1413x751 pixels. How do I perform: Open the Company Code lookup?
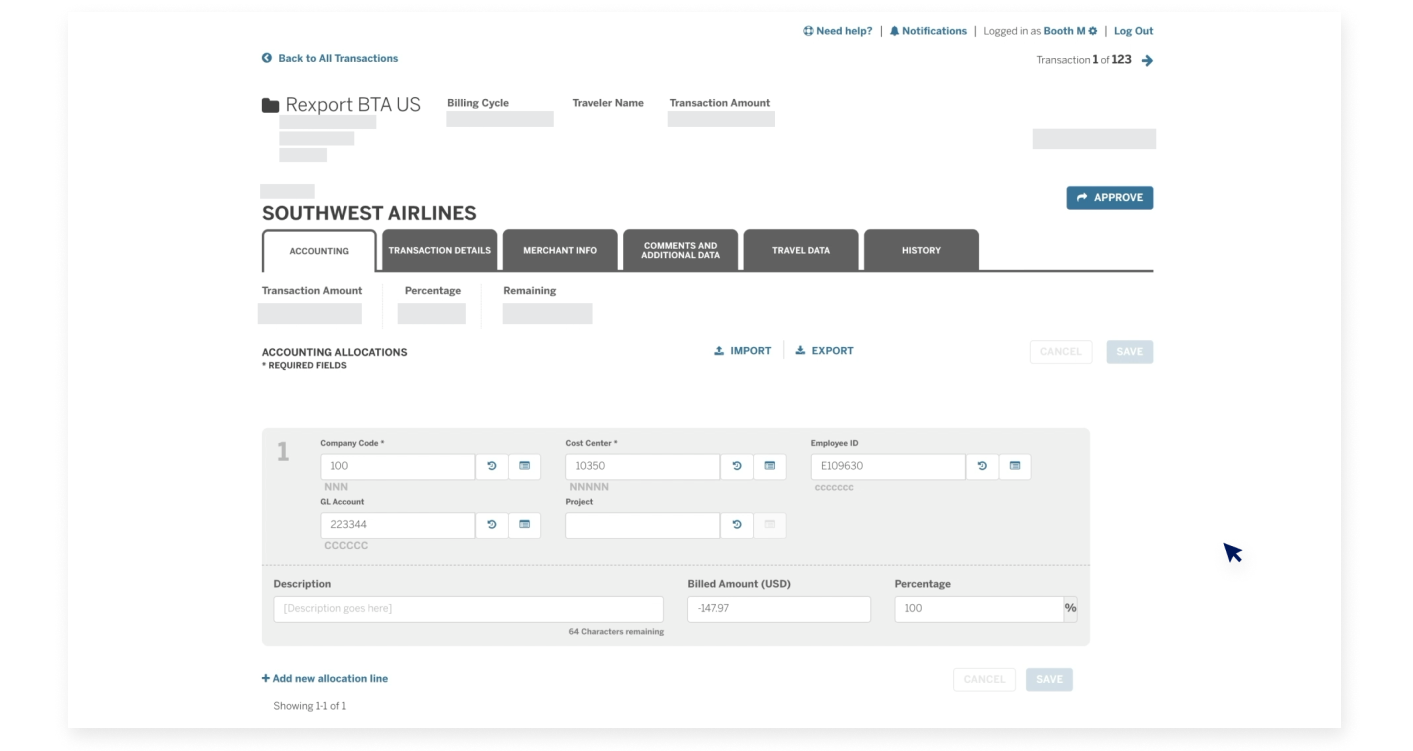525,466
